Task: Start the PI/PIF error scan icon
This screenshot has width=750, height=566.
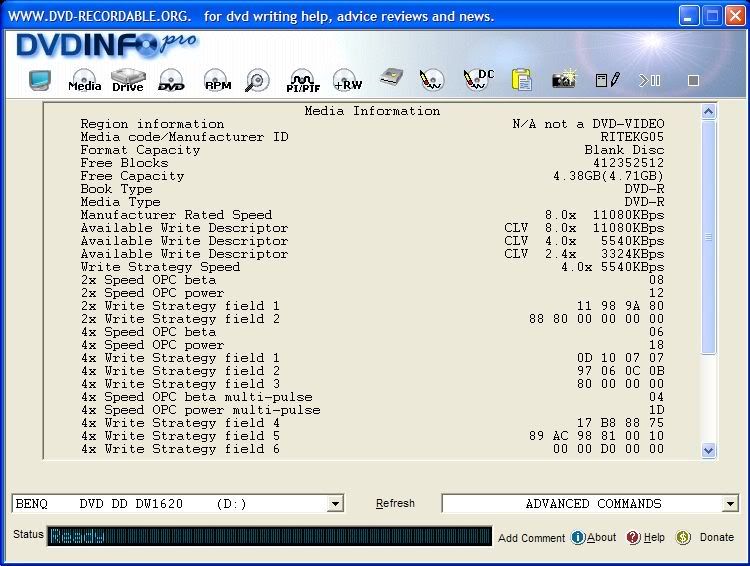Action: [303, 80]
